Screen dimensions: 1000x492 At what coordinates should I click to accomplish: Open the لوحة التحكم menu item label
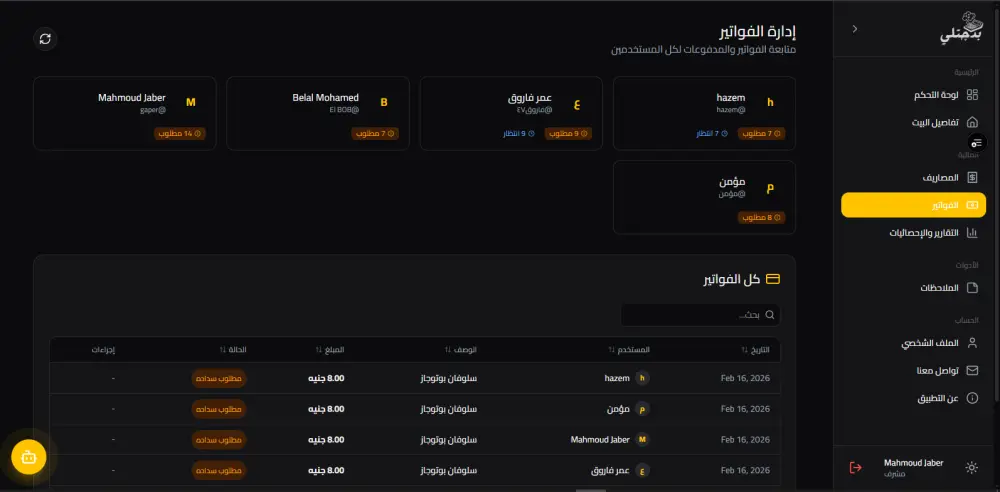pos(936,95)
